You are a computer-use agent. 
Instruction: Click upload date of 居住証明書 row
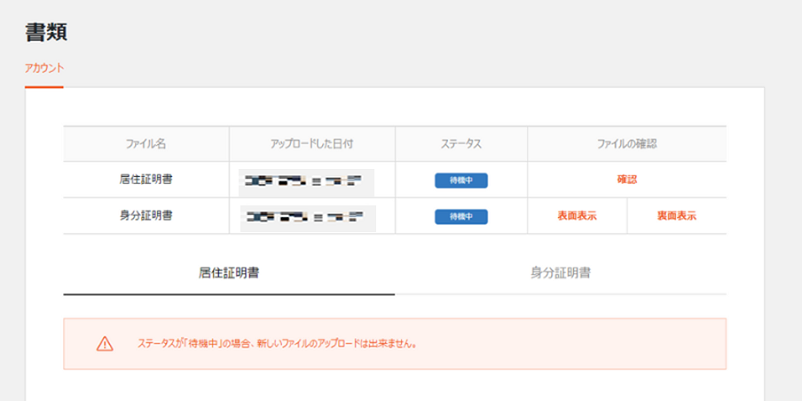pyautogui.click(x=306, y=183)
